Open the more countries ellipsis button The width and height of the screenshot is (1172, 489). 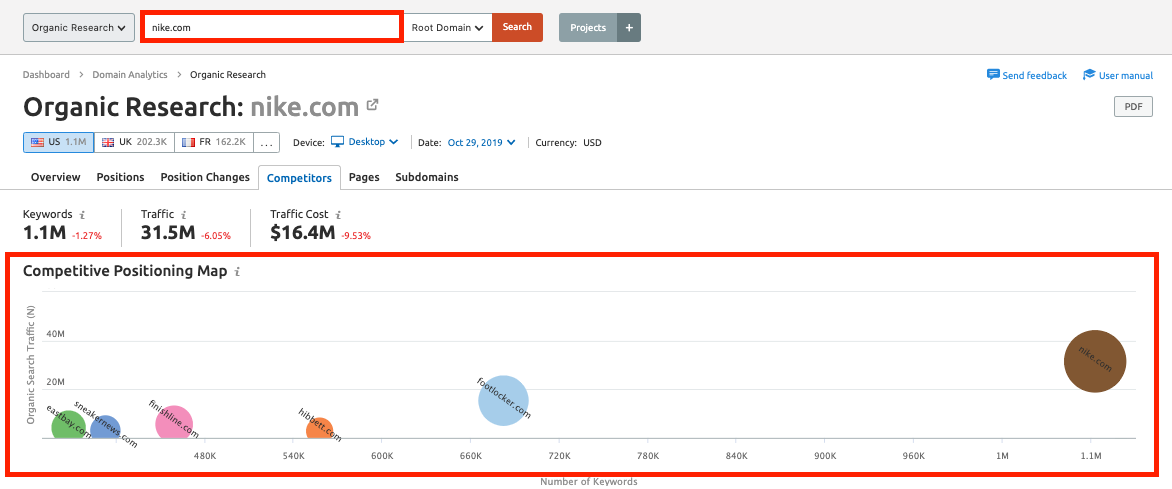[267, 142]
